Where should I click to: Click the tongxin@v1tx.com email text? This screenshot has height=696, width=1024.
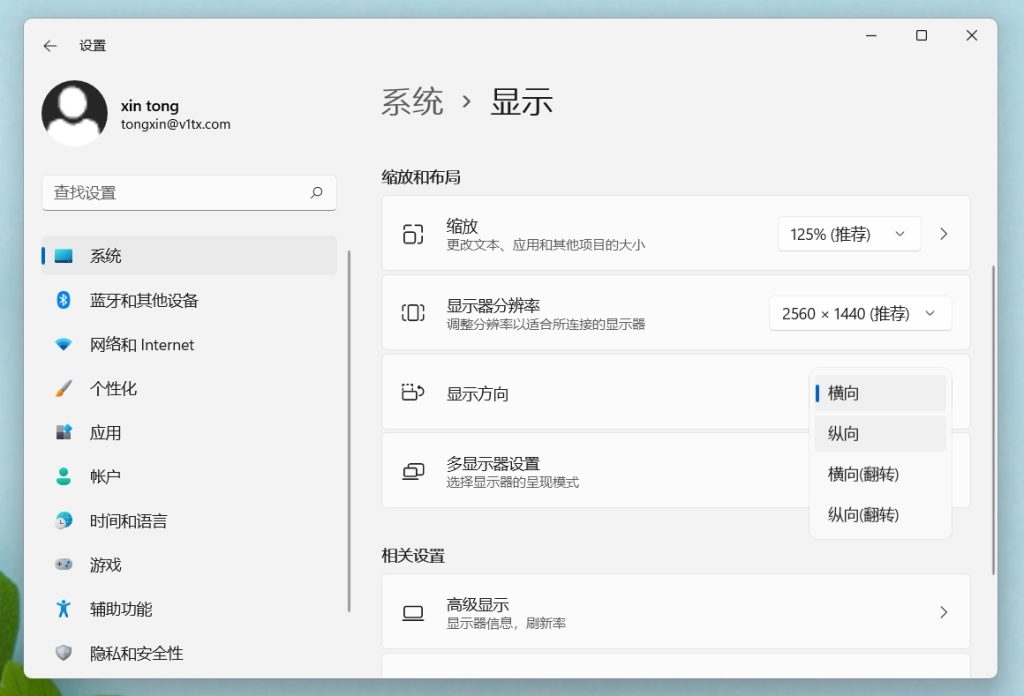(176, 124)
